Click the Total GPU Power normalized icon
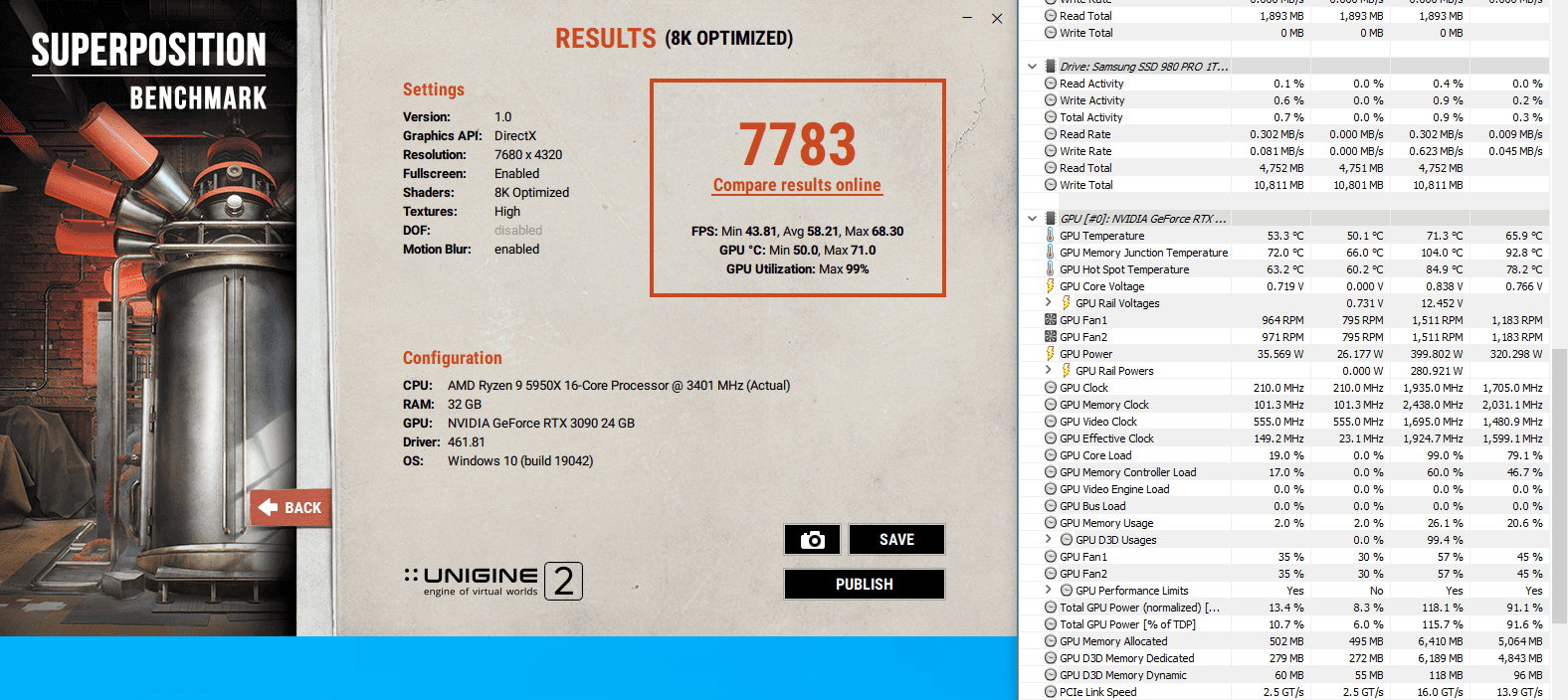The width and height of the screenshot is (1568, 700). coord(1051,608)
